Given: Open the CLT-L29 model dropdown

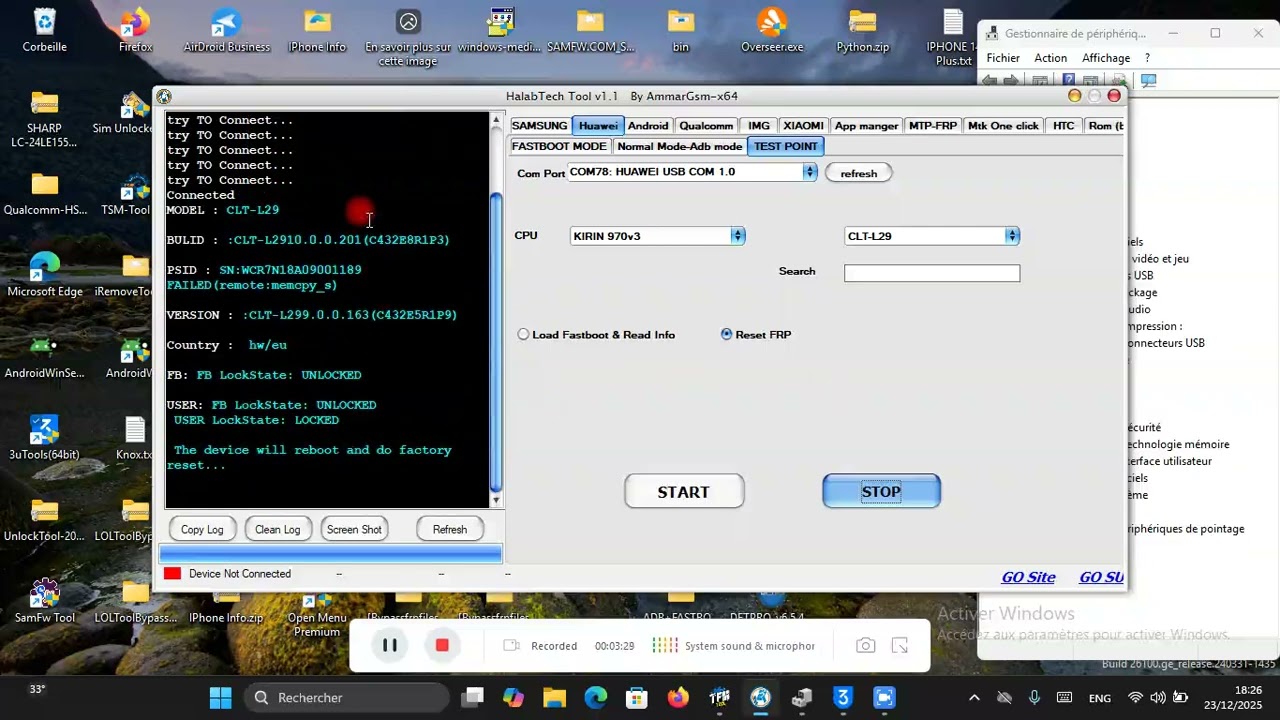Looking at the screenshot, I should 1012,236.
